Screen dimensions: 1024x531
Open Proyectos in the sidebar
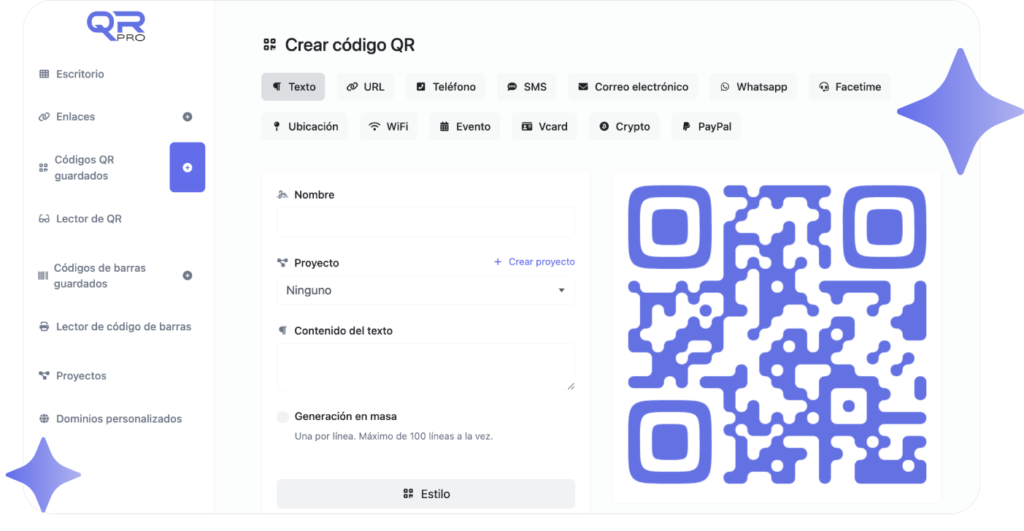[x=72, y=376]
